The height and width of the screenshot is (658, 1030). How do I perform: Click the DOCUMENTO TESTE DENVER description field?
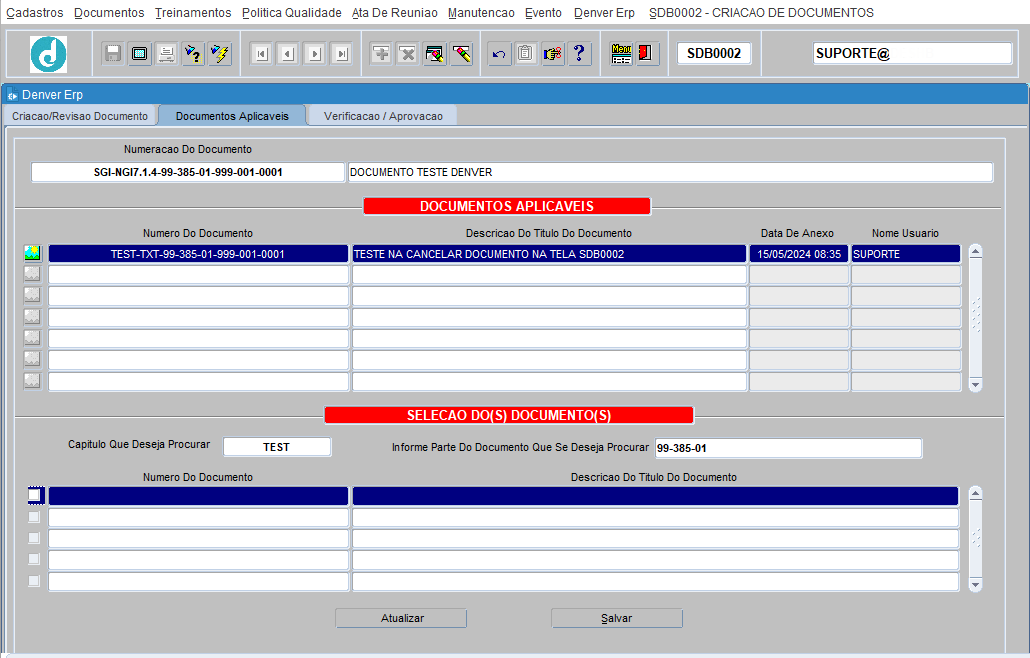(x=671, y=172)
